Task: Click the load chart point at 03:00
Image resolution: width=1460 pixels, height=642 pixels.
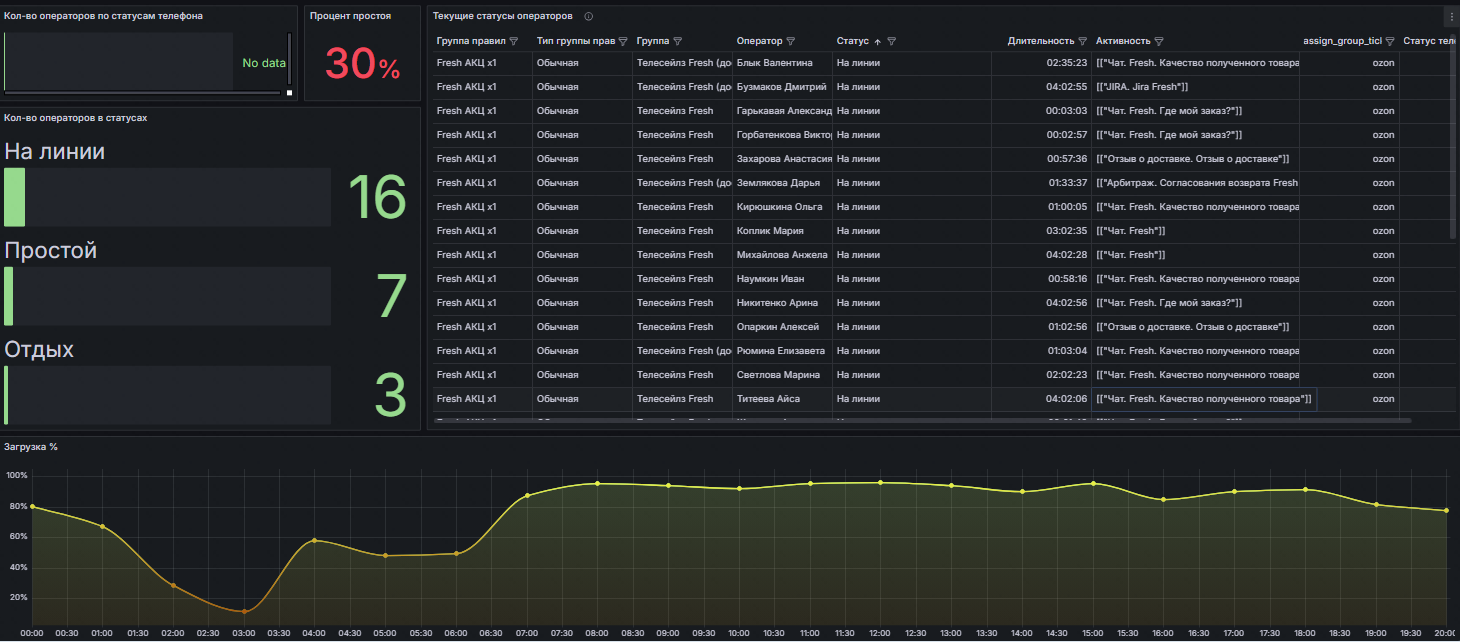Action: (244, 611)
